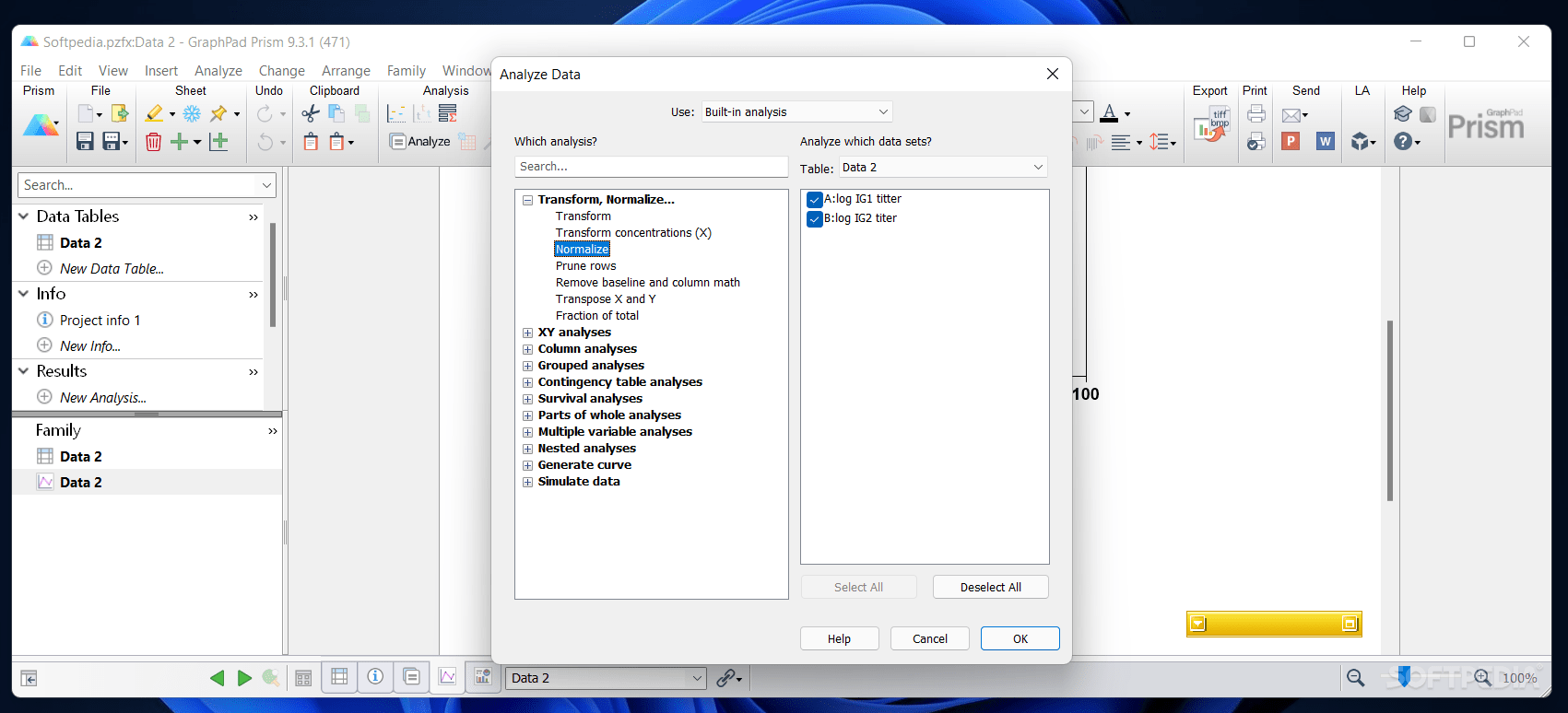The height and width of the screenshot is (713, 1568).
Task: Uncheck the A:log IG1 titter data set
Action: coord(814,199)
